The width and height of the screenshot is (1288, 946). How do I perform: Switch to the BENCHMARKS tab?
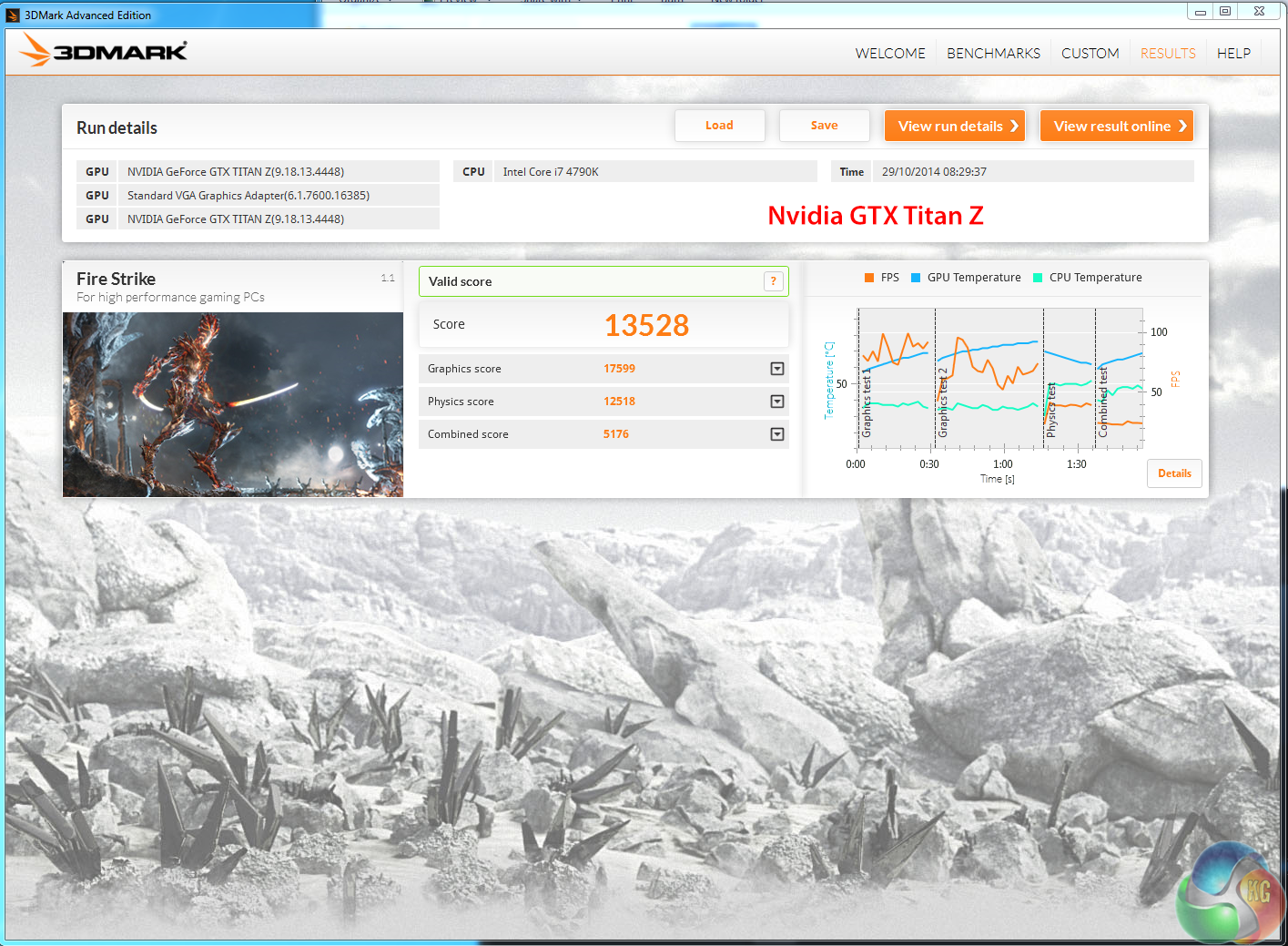pyautogui.click(x=993, y=54)
